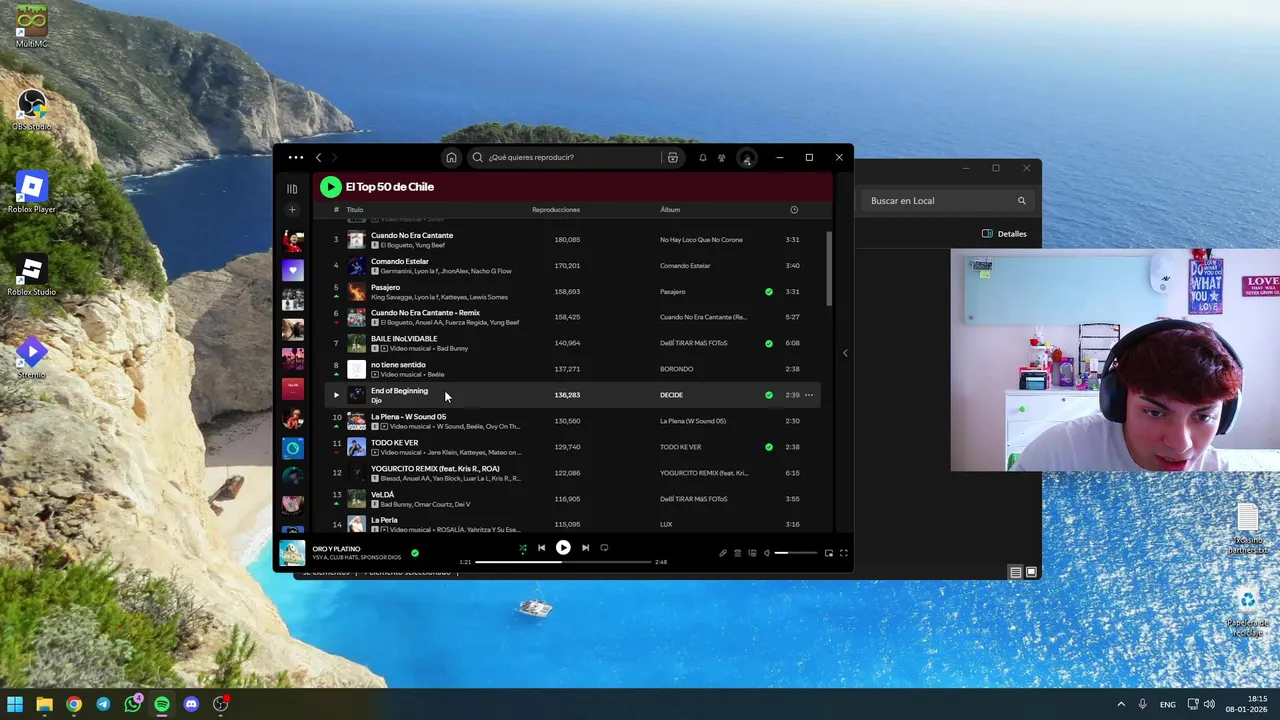The width and height of the screenshot is (1280, 720).
Task: Mute using the speaker volume icon
Action: [x=767, y=553]
